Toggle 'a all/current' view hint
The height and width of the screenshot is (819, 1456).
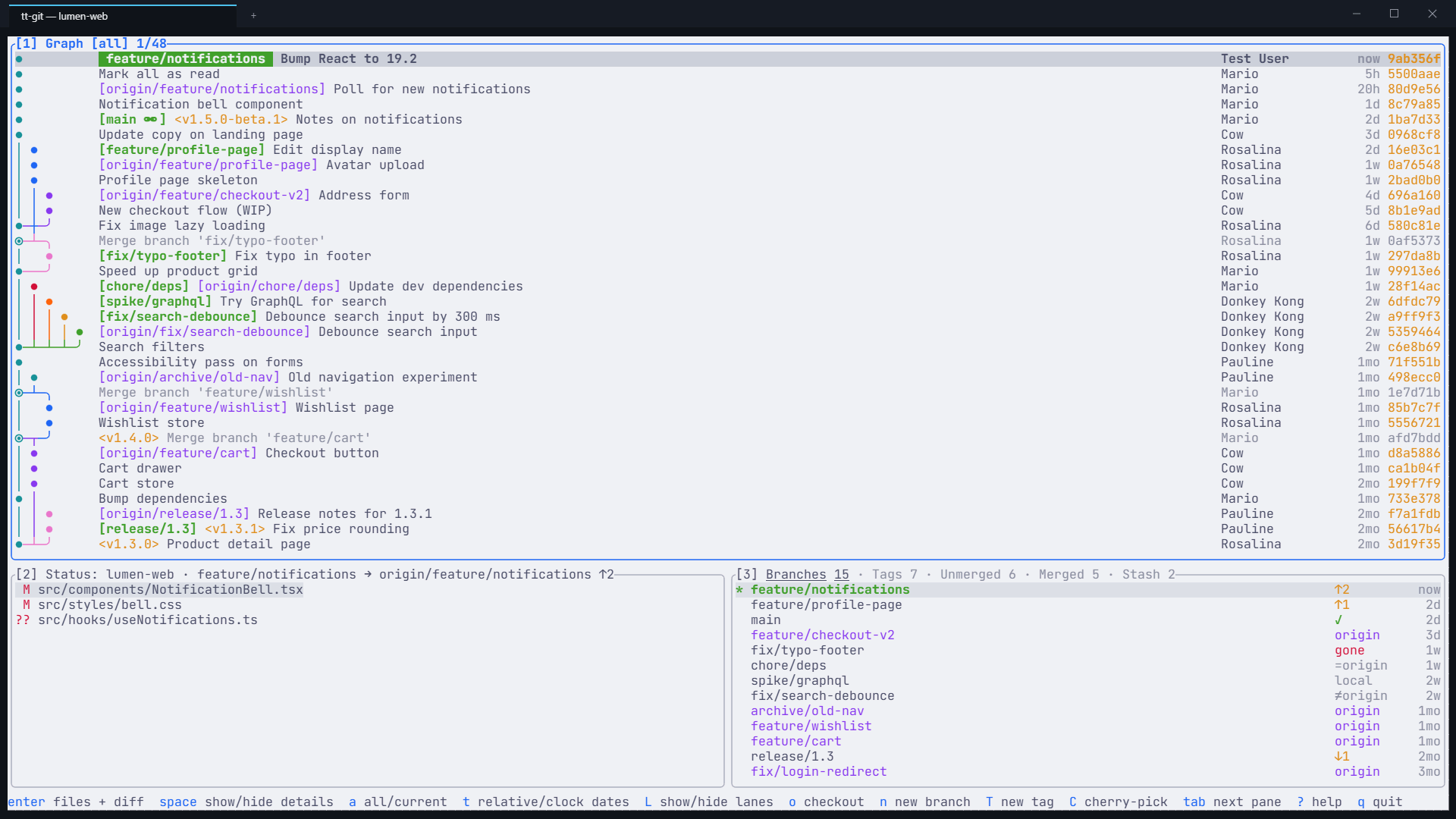[397, 802]
